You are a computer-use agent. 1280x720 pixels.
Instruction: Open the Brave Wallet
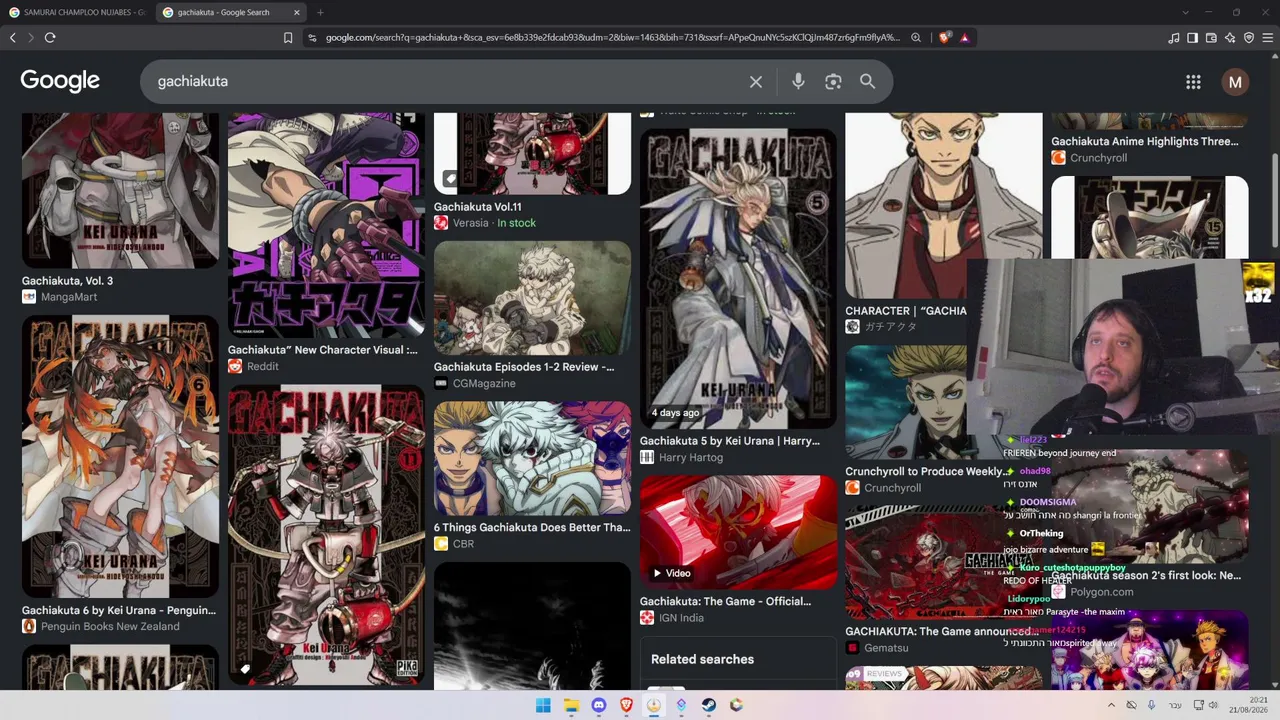click(x=1211, y=38)
